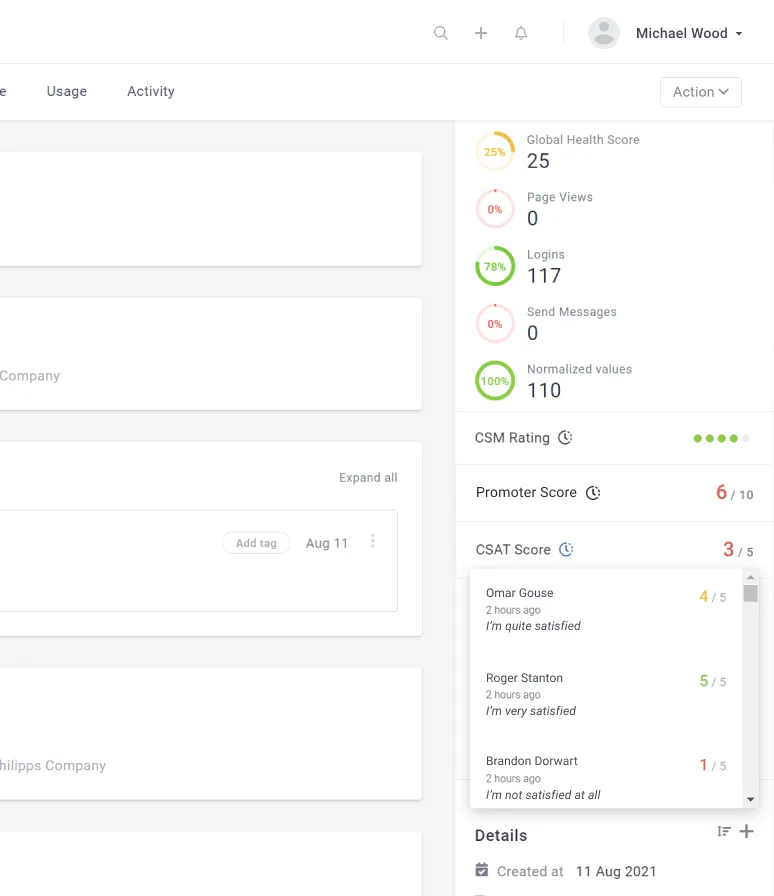Open the Action dropdown button
Image resolution: width=774 pixels, height=896 pixels.
point(701,92)
